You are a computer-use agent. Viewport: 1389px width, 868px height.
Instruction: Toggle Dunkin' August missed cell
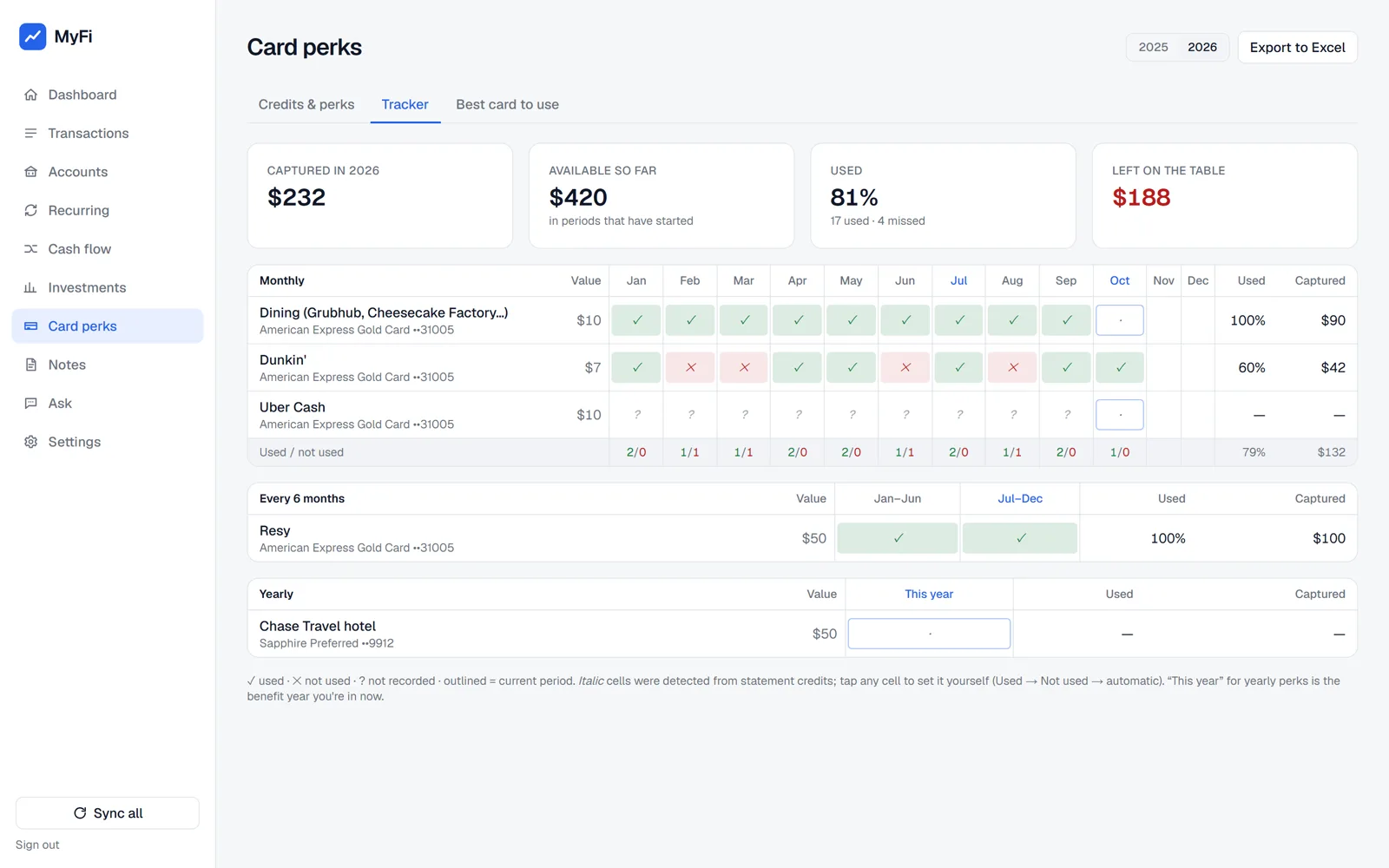tap(1012, 367)
